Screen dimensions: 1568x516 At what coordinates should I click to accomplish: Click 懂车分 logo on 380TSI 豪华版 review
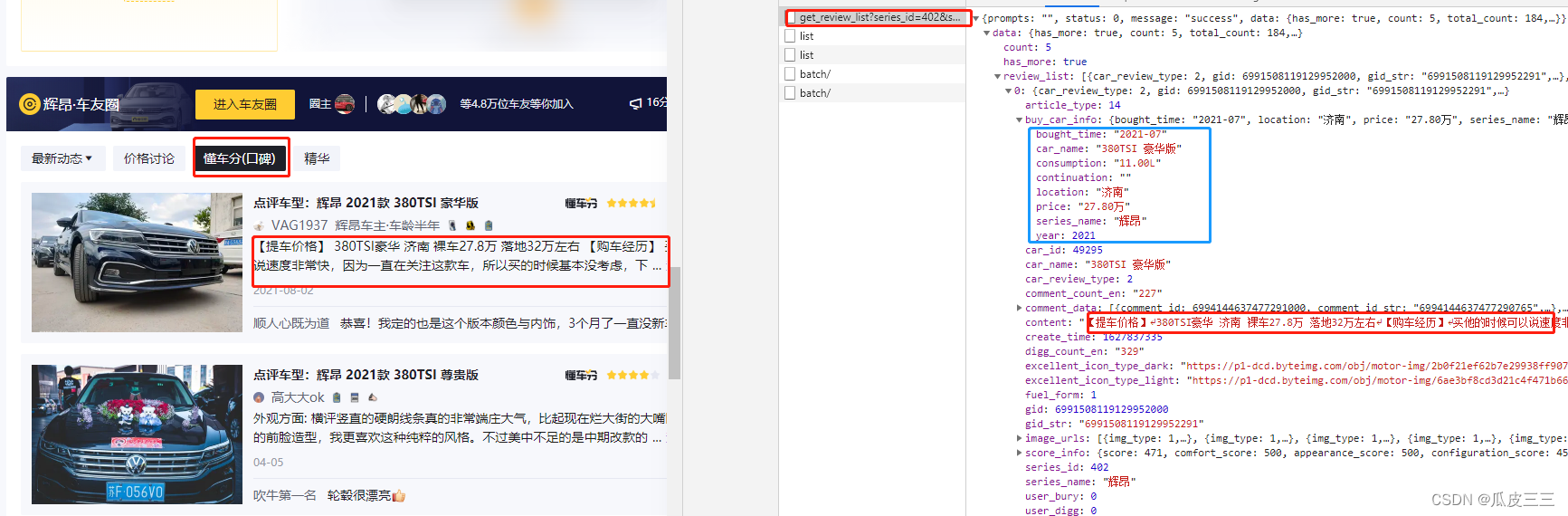(582, 203)
